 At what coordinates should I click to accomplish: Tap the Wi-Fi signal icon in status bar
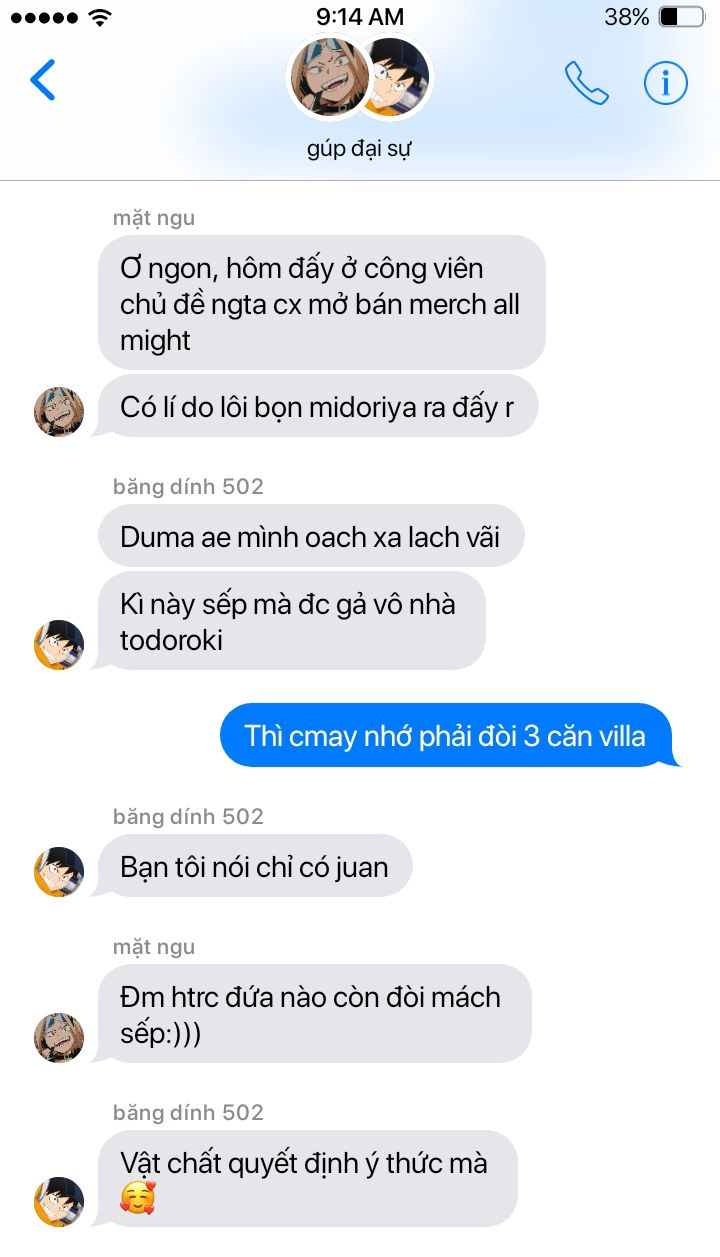(100, 17)
